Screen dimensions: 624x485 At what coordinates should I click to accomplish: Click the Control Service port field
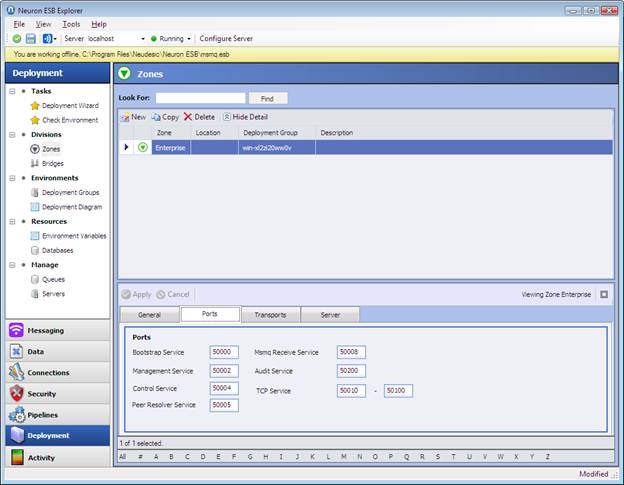click(x=224, y=388)
